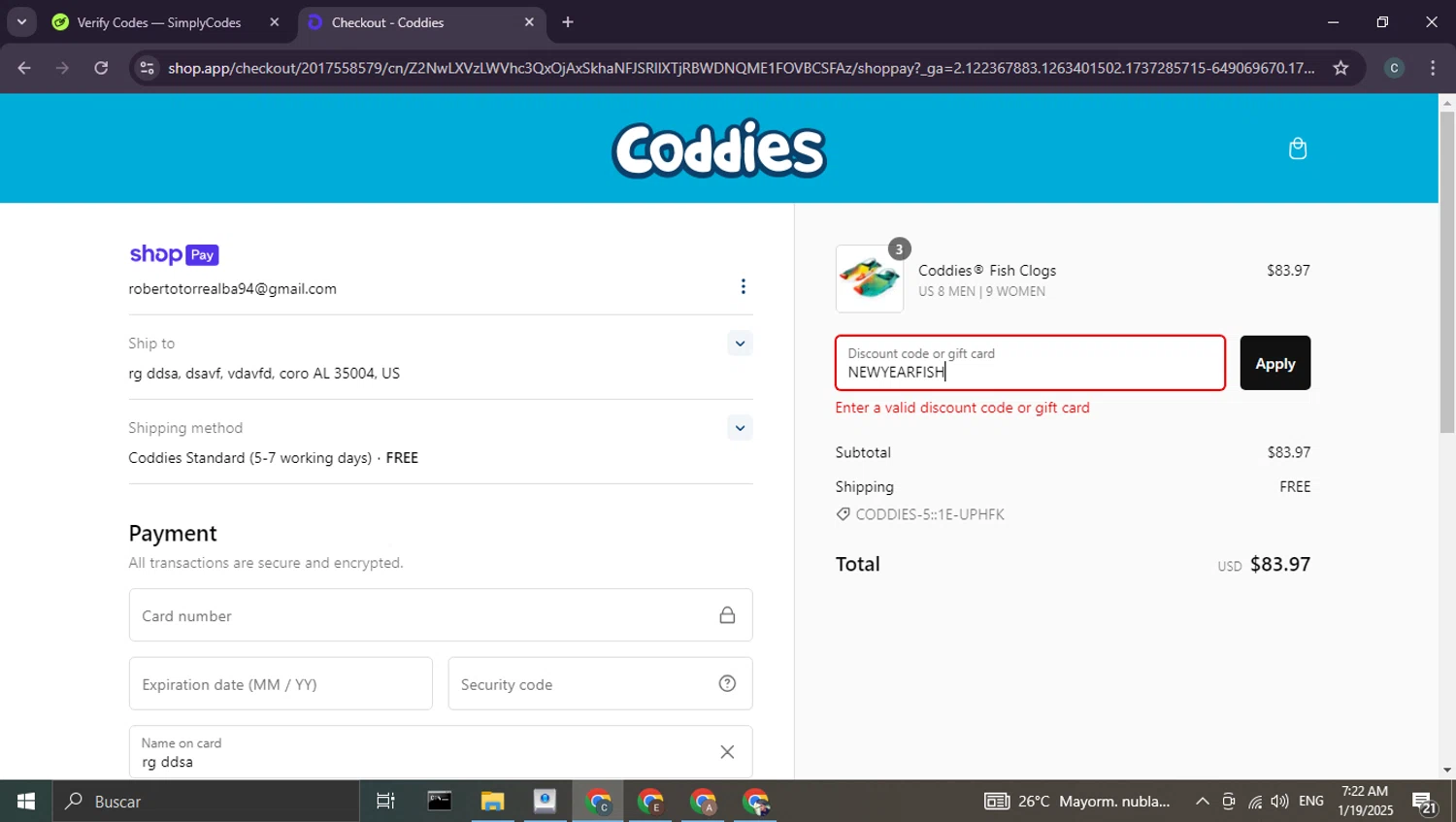Close the Checkout - Coddies tab
Screen dimensions: 1456x822
(529, 22)
